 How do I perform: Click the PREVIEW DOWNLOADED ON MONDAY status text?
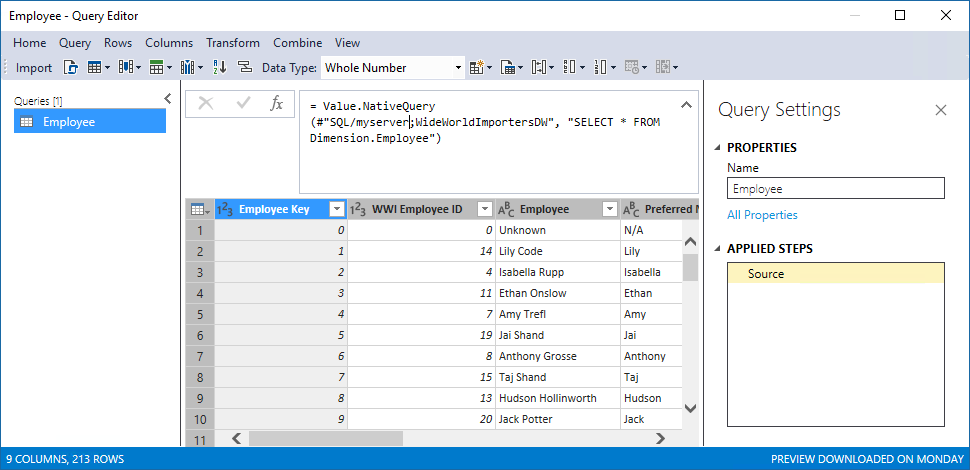point(867,459)
